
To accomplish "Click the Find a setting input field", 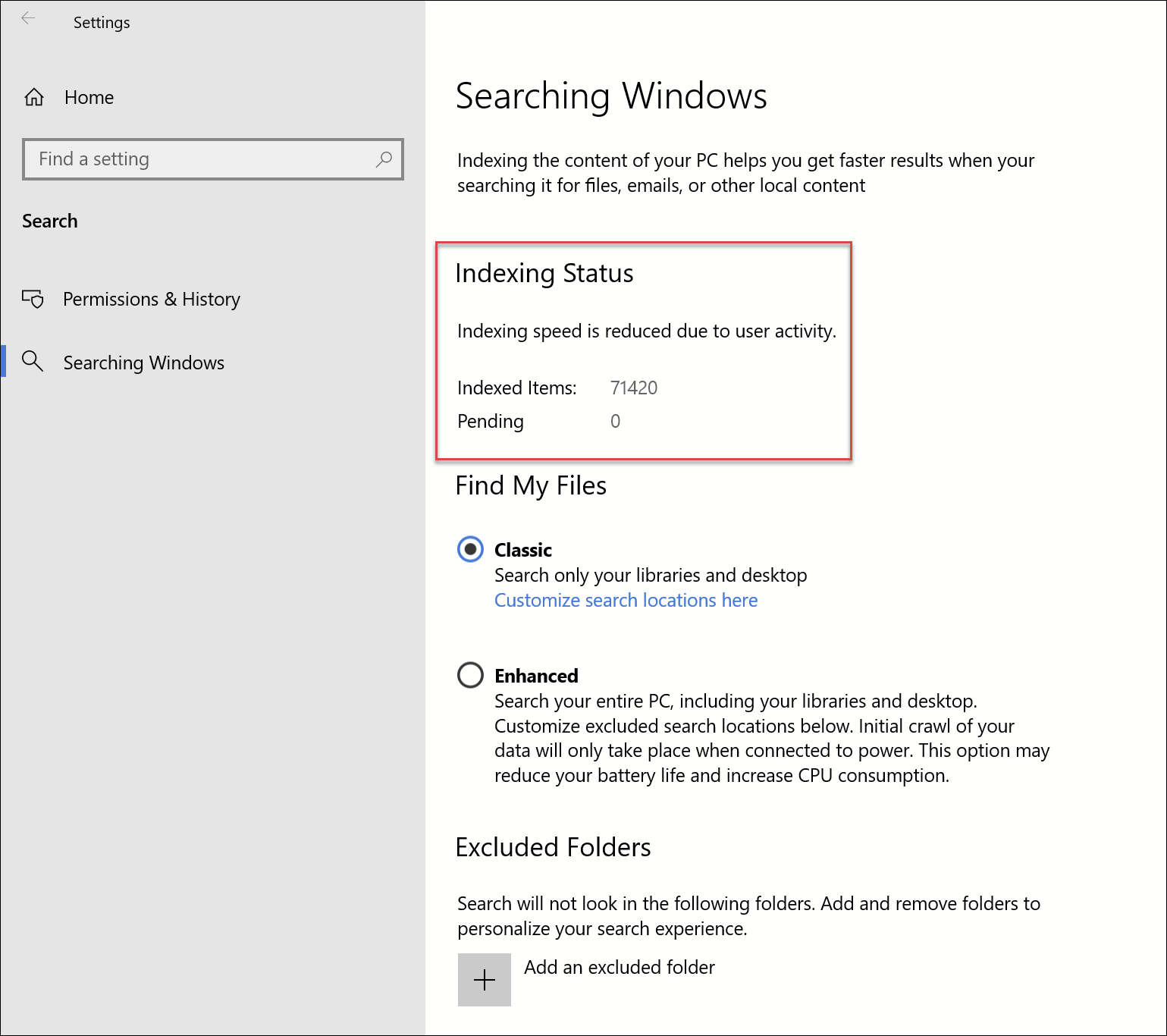I will (x=190, y=159).
